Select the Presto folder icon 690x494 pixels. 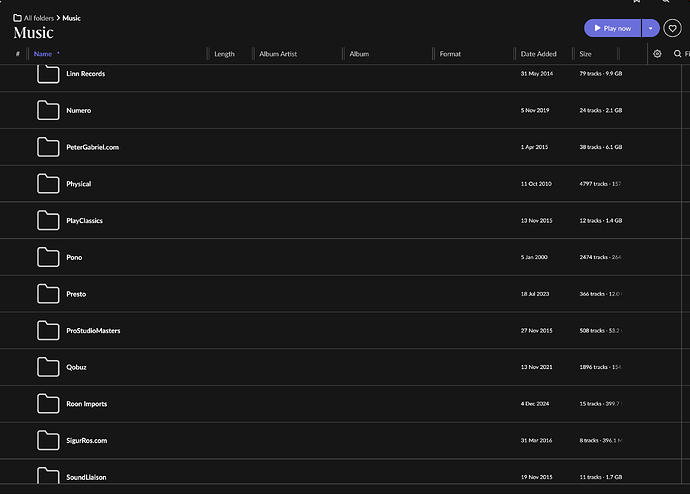click(48, 293)
